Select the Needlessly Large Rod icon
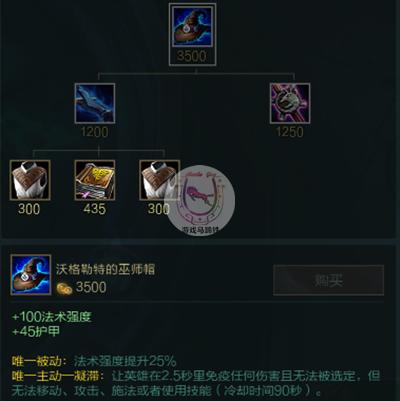 pyautogui.click(x=290, y=103)
